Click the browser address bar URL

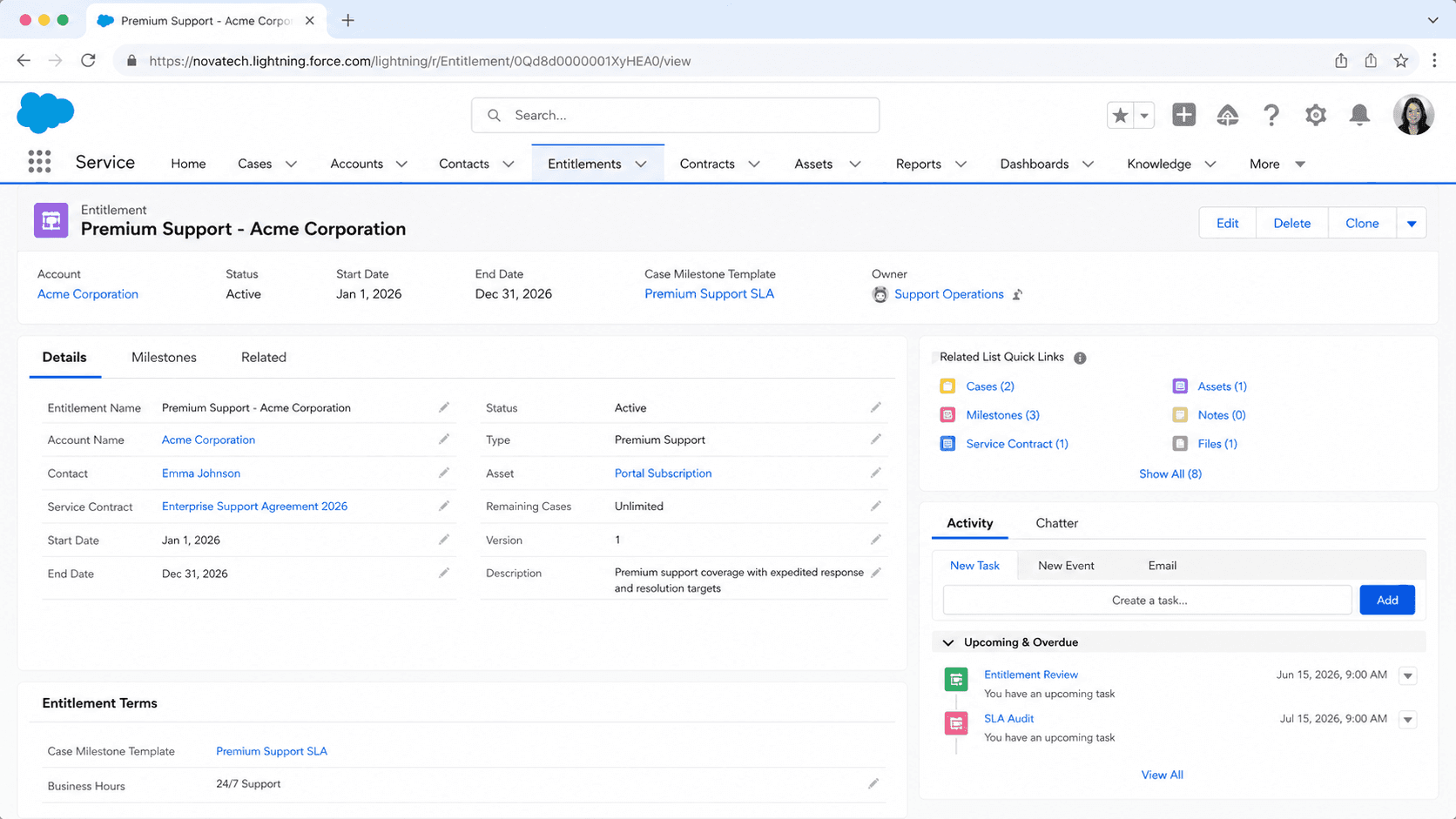(420, 61)
